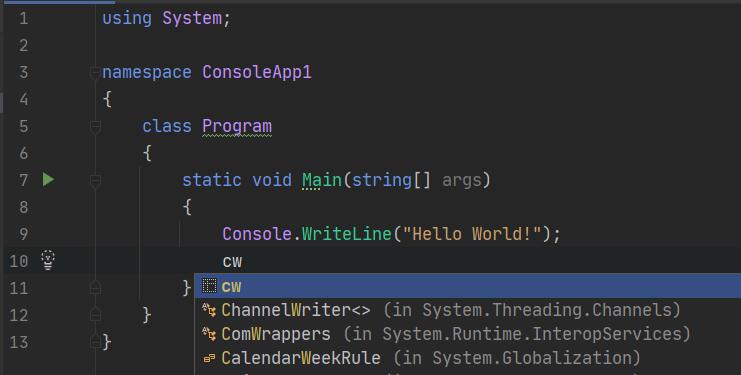This screenshot has height=375, width=741.
Task: Select CalendarWeekRule completion entry
Action: (x=468, y=358)
